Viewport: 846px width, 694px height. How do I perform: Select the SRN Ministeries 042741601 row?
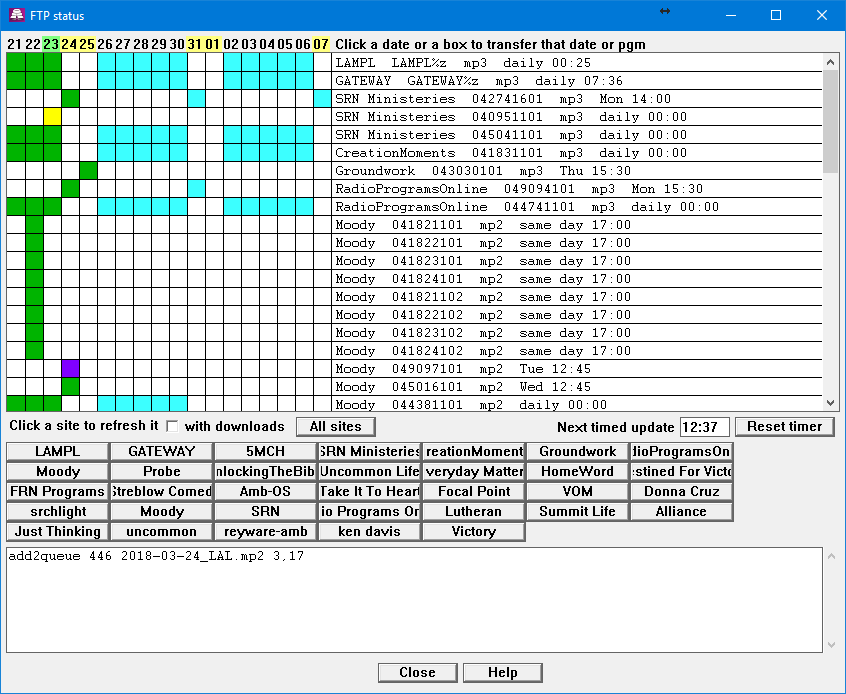pyautogui.click(x=577, y=99)
